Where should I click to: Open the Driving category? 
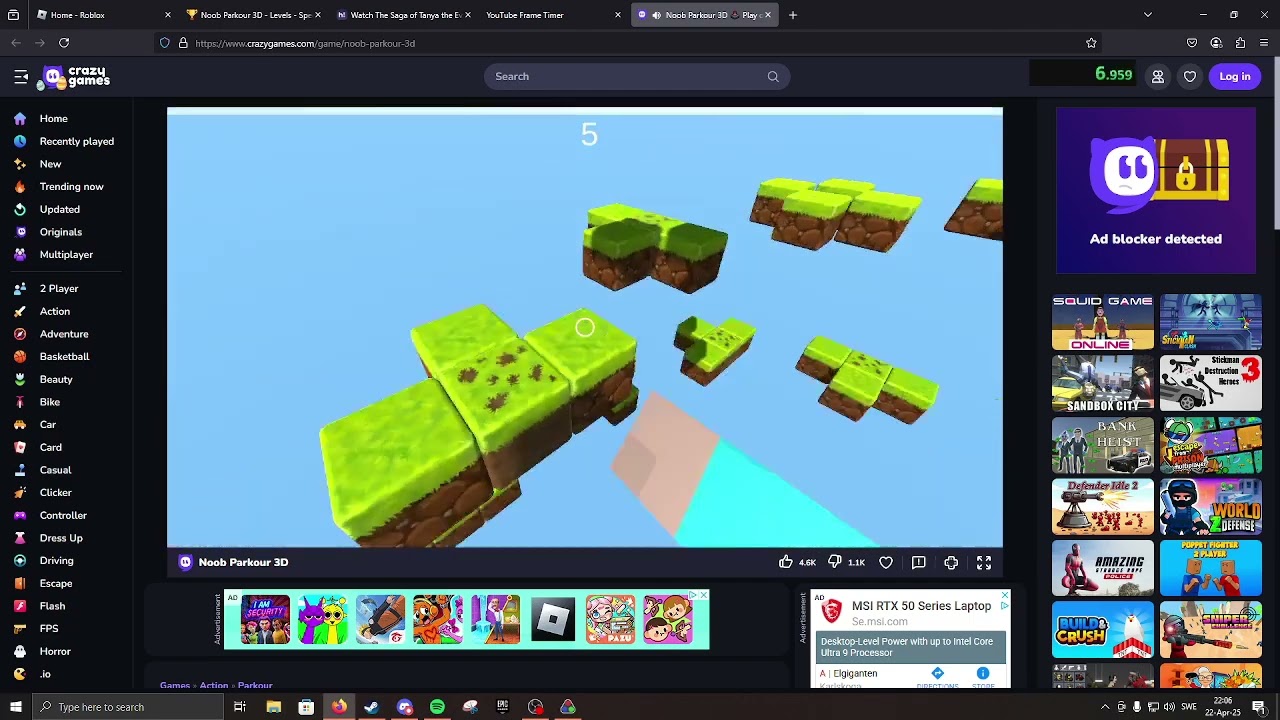coord(56,560)
